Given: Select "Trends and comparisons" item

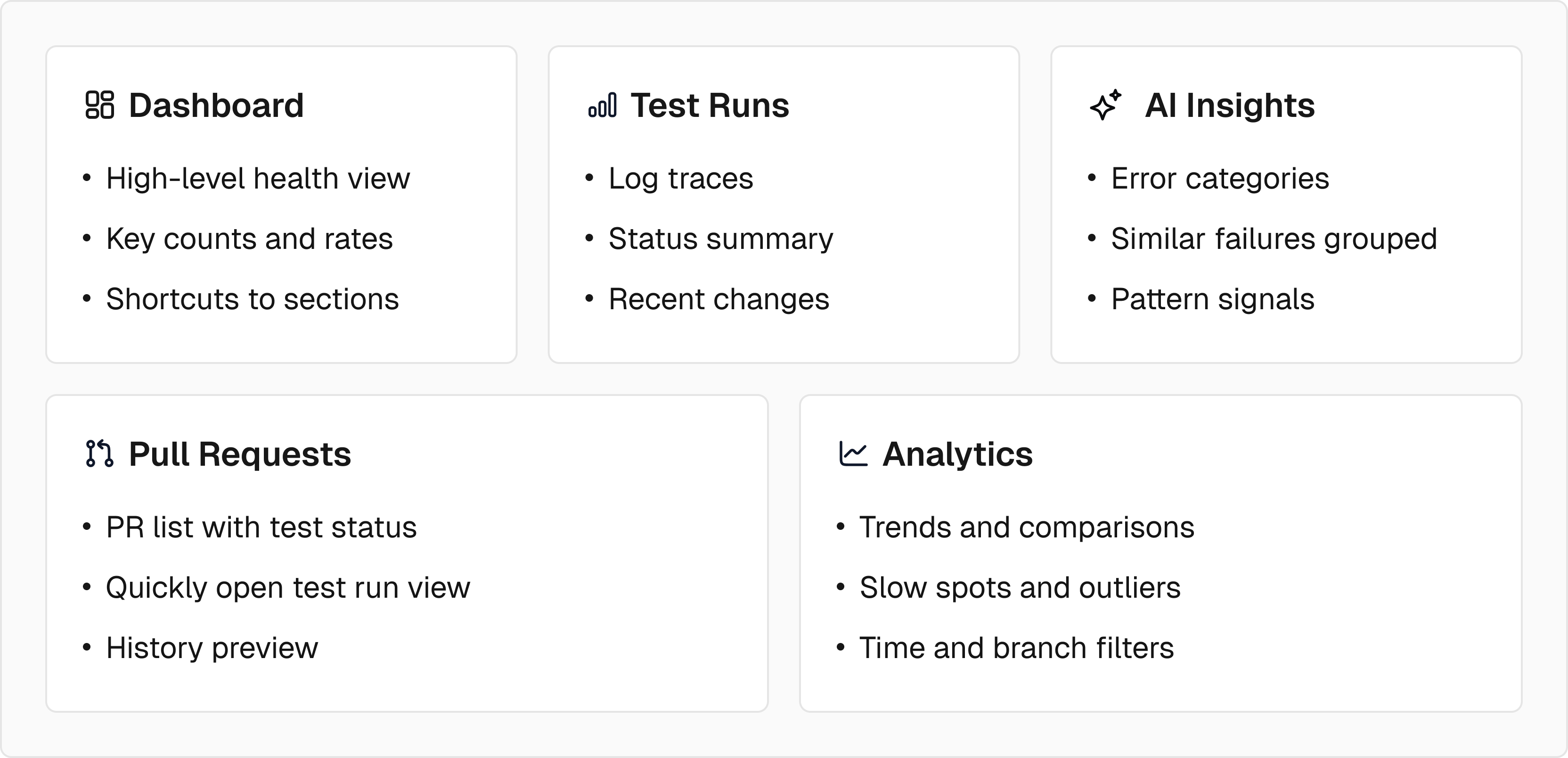Looking at the screenshot, I should 1026,527.
